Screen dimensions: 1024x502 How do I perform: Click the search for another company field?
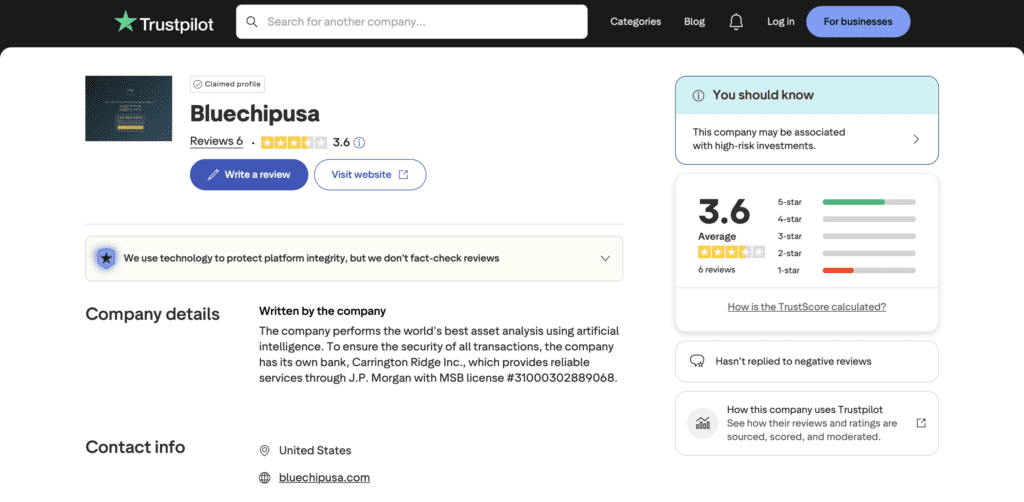coord(420,21)
